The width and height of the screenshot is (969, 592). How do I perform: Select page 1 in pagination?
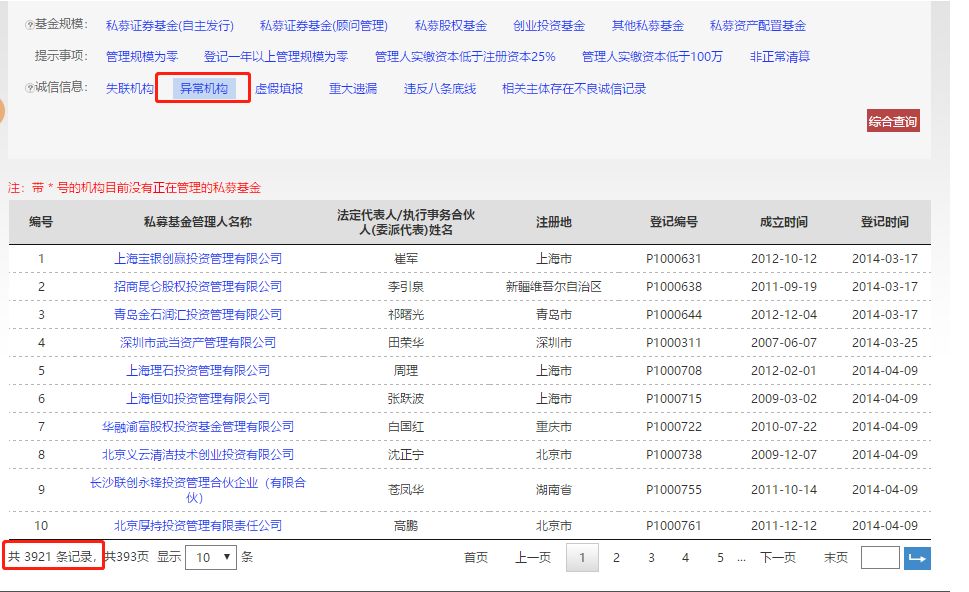point(582,557)
